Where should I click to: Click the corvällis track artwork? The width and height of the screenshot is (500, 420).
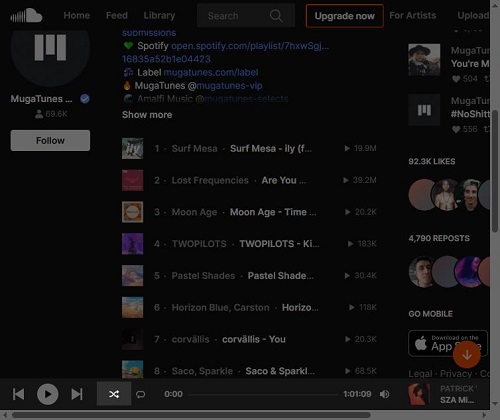(133, 339)
